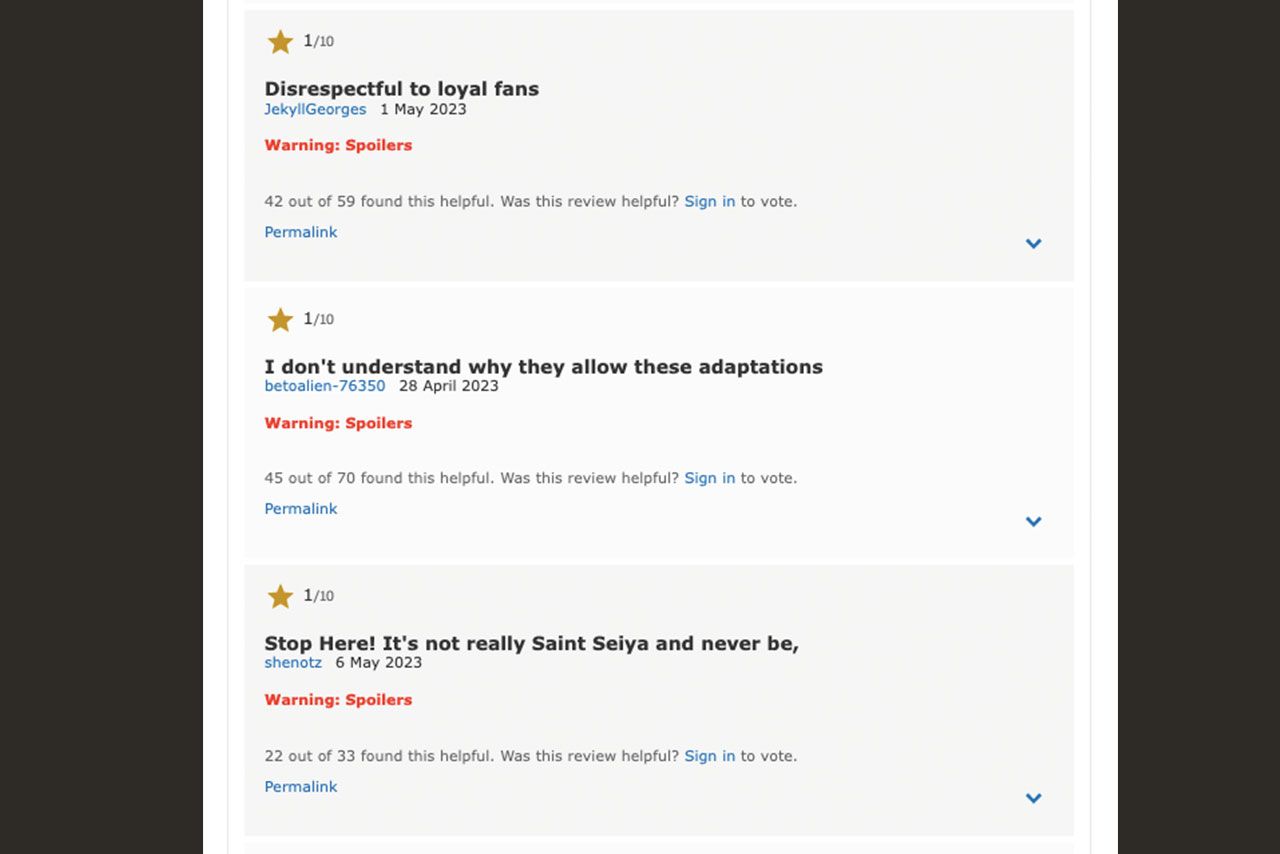1280x854 pixels.
Task: Open Permalink for the 28 April 2023 review
Action: point(300,509)
